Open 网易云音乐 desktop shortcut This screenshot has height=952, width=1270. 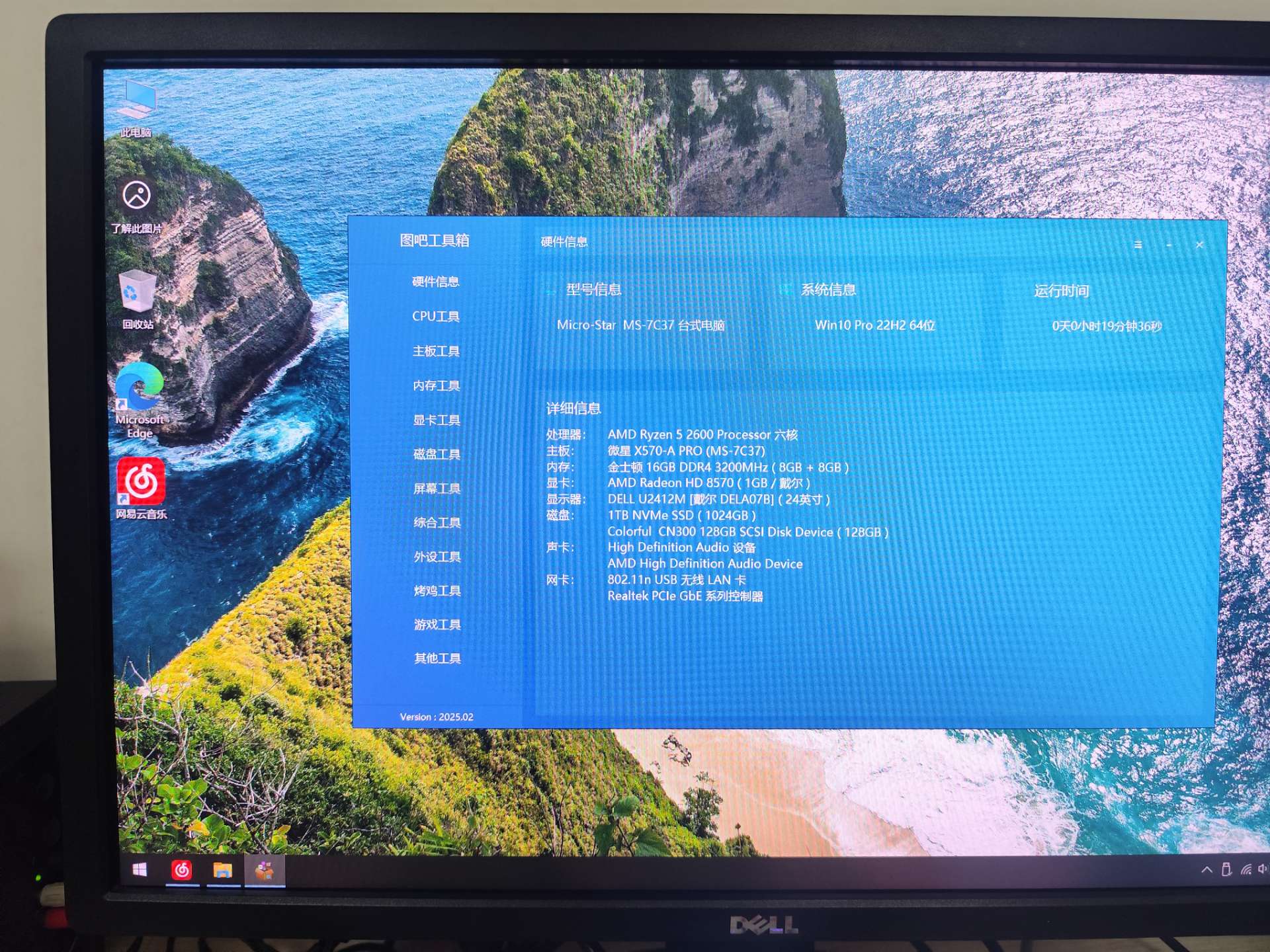[141, 489]
